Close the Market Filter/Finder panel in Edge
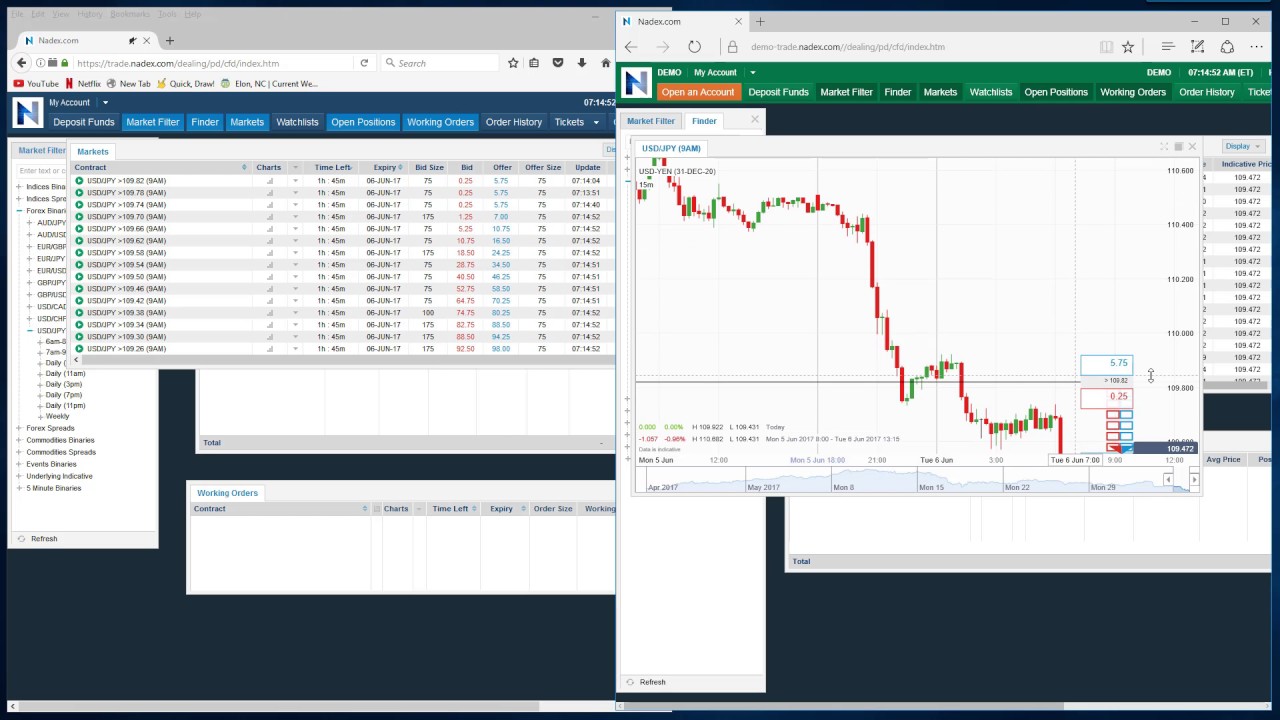Viewport: 1280px width, 720px height. (x=754, y=119)
